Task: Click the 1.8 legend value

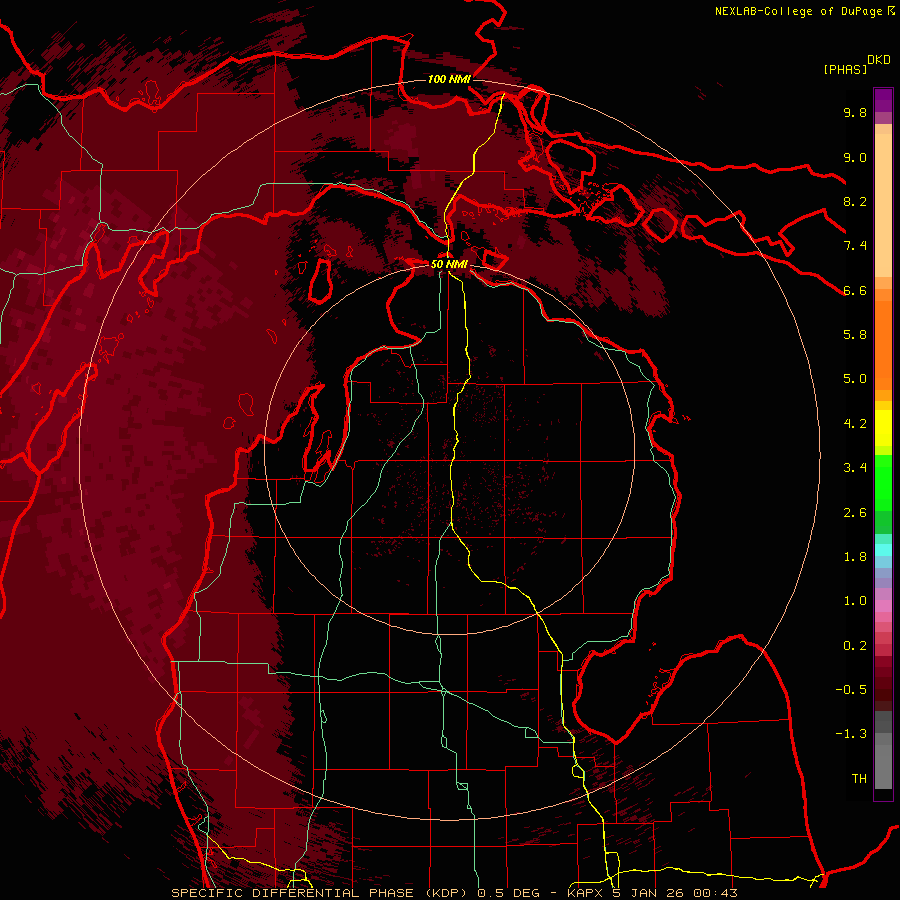Action: 855,557
